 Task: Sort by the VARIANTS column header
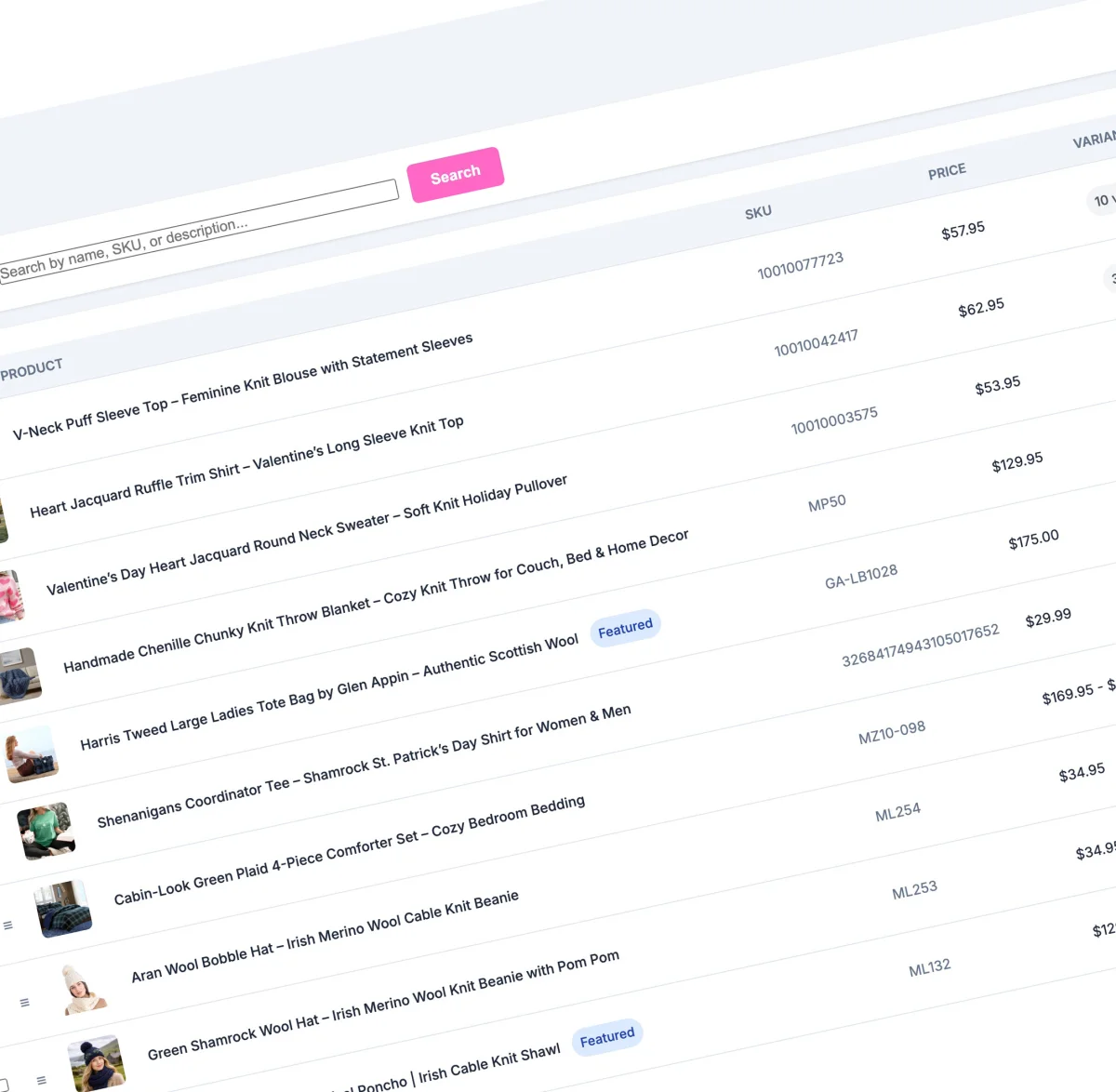coord(1096,139)
